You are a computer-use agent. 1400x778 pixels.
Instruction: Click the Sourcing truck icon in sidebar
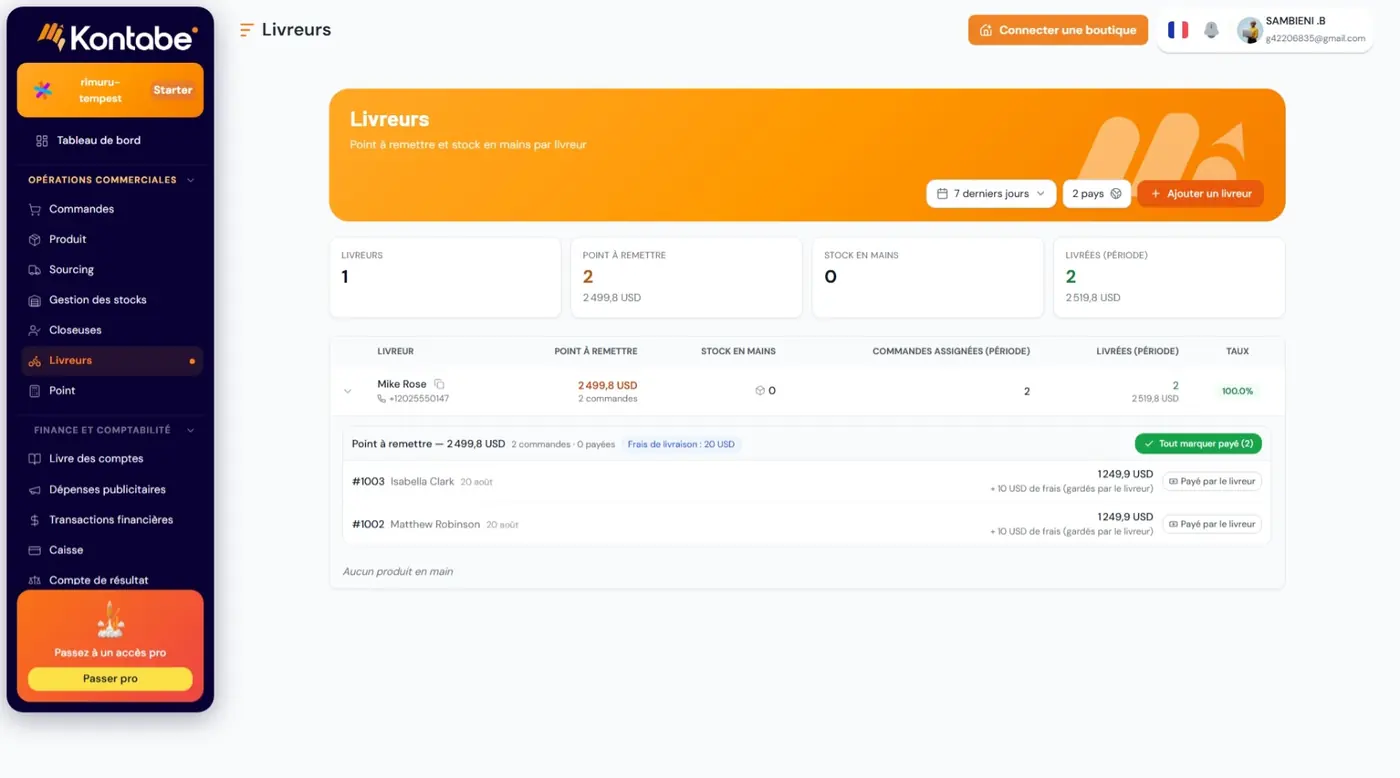[x=35, y=270]
